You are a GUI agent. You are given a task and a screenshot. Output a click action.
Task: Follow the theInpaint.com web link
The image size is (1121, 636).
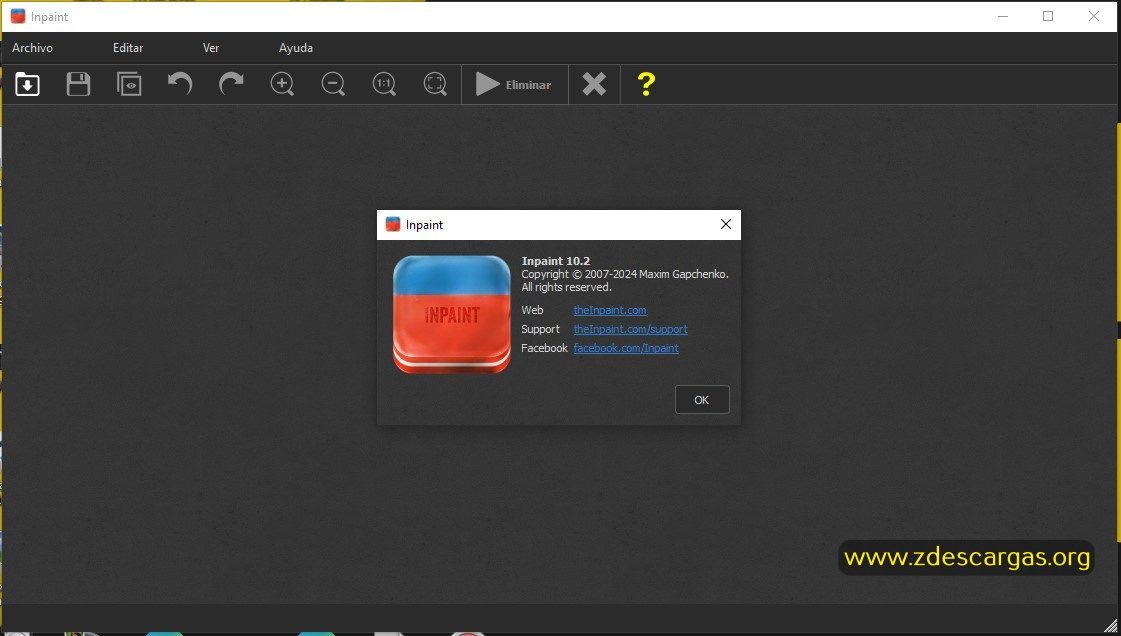[x=610, y=310]
